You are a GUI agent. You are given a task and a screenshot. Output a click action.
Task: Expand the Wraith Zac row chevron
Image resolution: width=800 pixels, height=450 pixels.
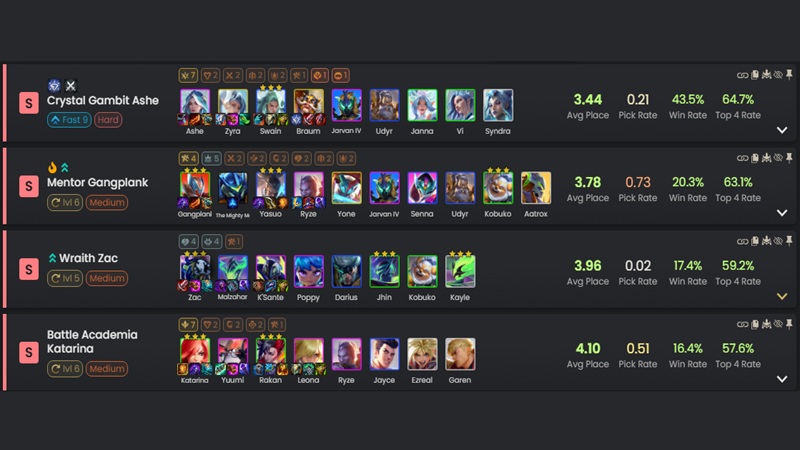(x=782, y=296)
